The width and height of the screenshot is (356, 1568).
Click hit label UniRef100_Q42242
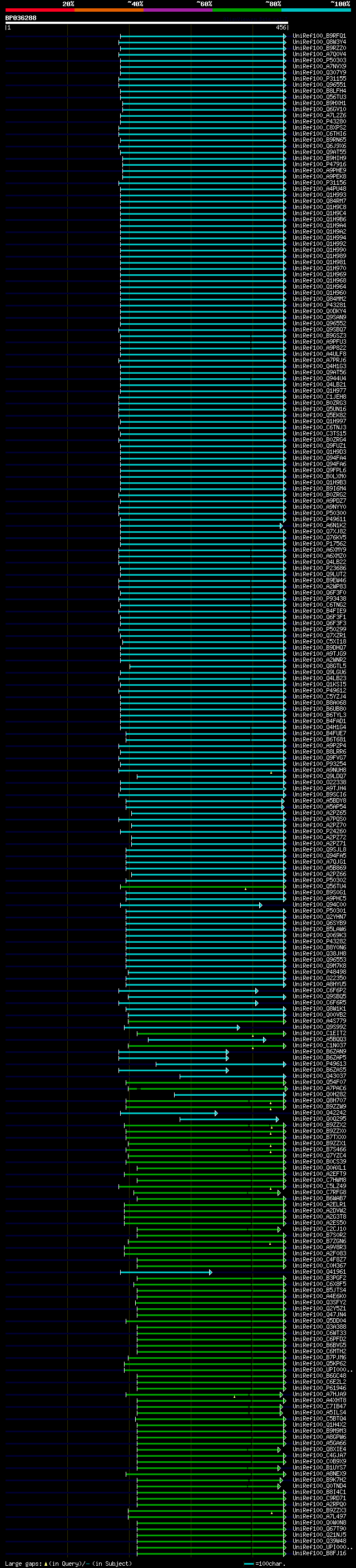[319, 1112]
